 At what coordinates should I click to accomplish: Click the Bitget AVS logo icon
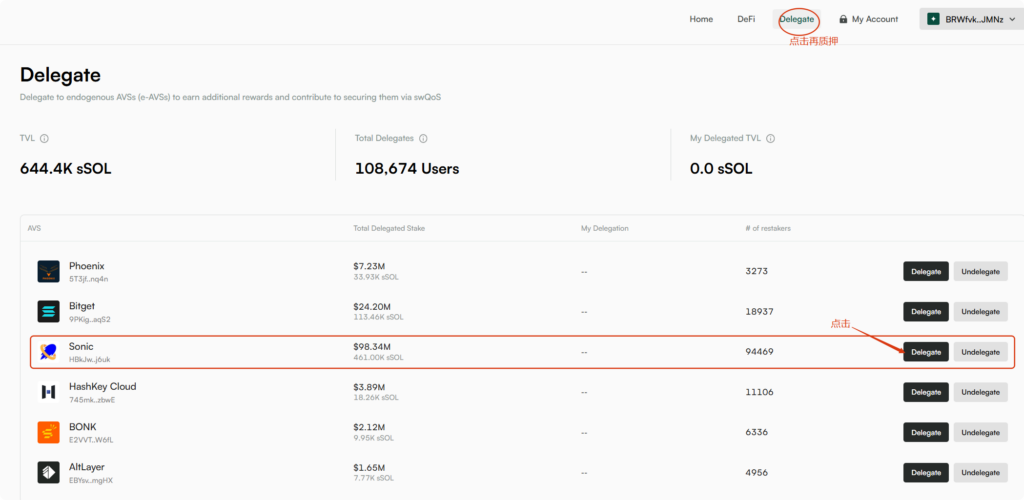(48, 311)
